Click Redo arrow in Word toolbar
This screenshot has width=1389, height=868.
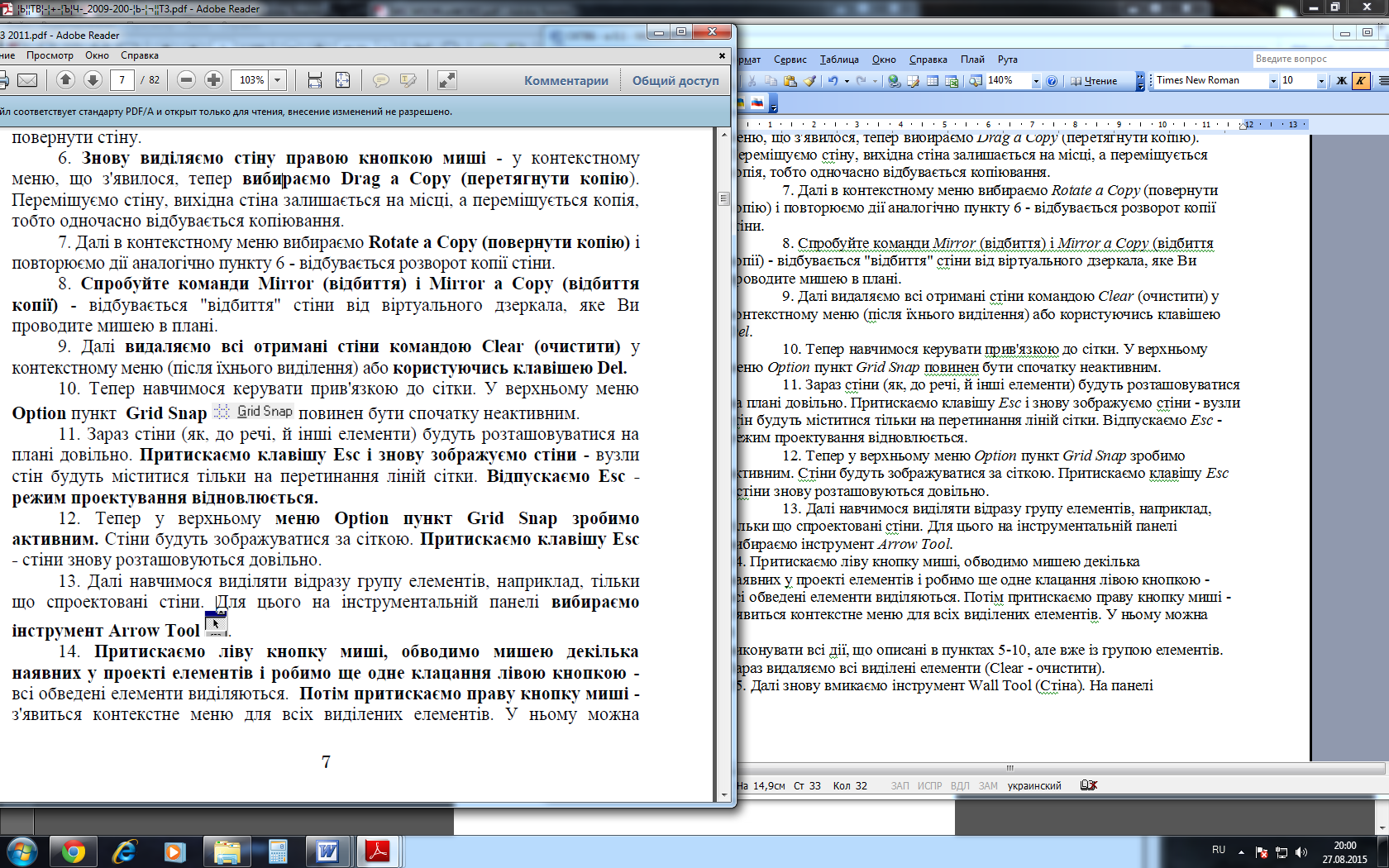(861, 81)
